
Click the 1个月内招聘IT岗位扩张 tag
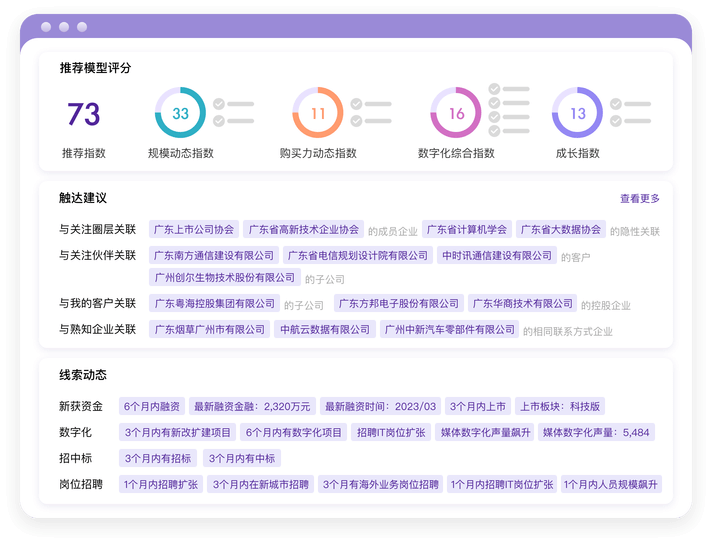click(x=502, y=484)
